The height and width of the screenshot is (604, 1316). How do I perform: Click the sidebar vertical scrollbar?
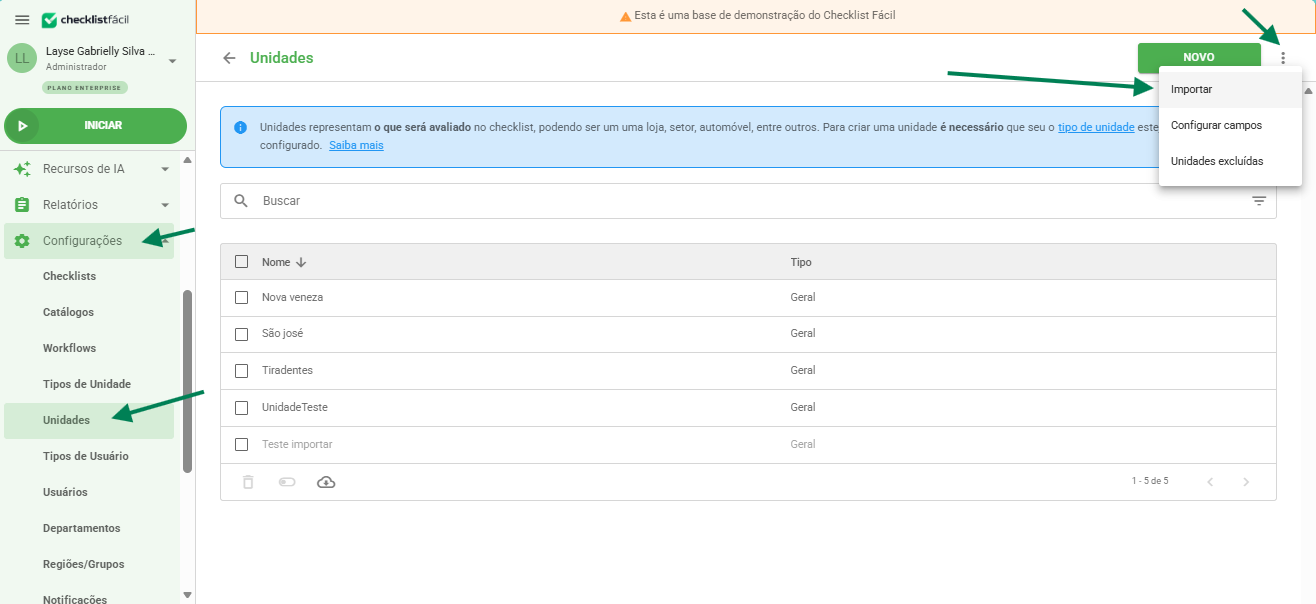pyautogui.click(x=187, y=381)
